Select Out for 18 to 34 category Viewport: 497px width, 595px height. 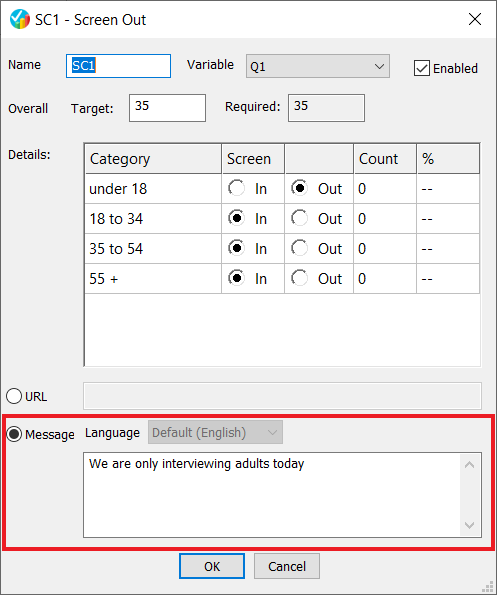click(300, 218)
